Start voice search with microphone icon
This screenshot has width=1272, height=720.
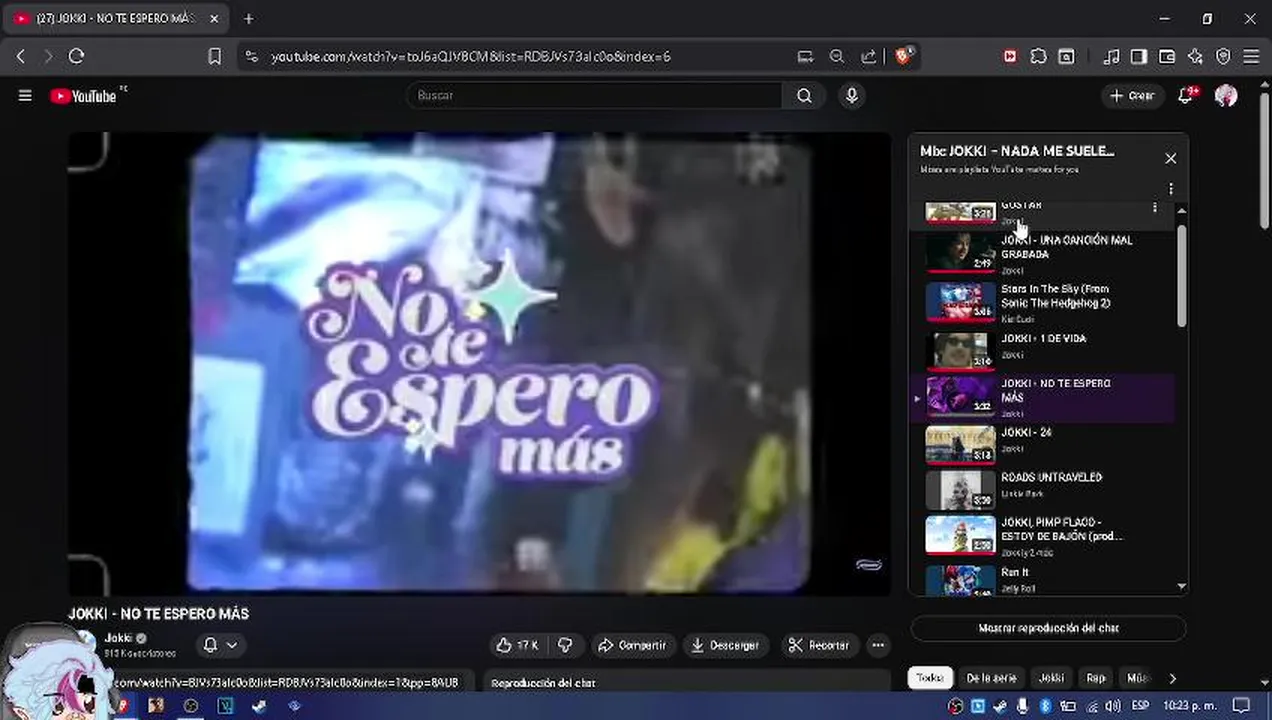tap(852, 96)
